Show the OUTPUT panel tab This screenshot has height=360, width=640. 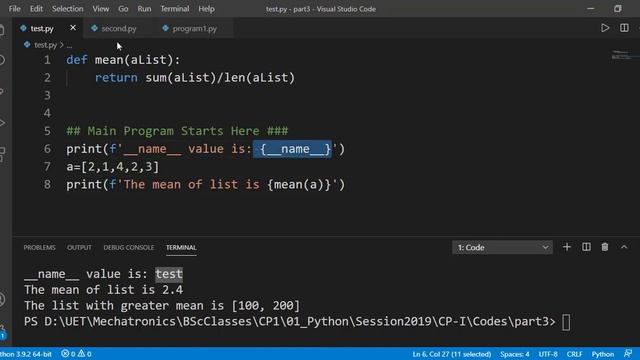point(79,247)
